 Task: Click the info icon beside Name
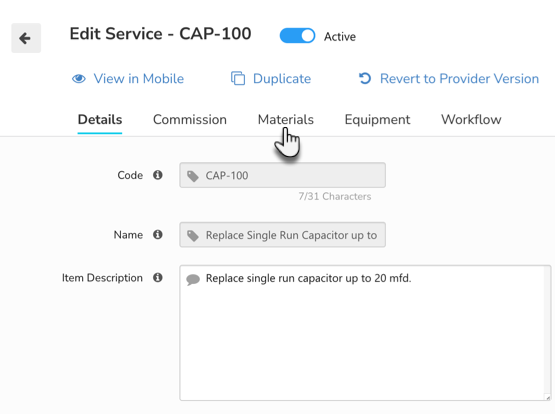point(158,234)
